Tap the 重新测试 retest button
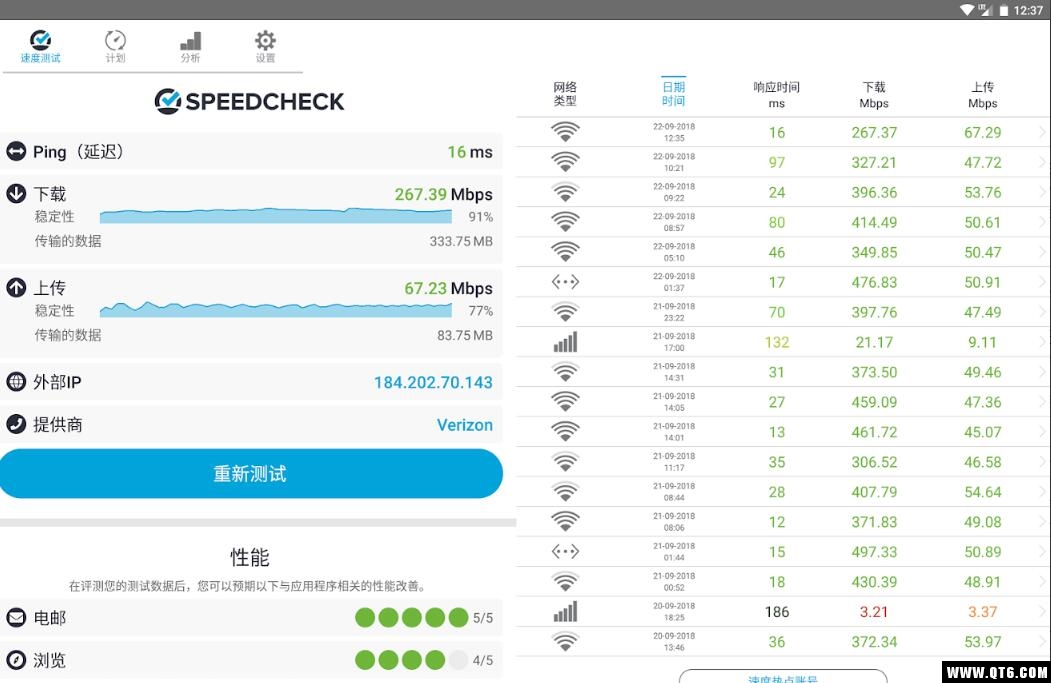 (x=251, y=474)
